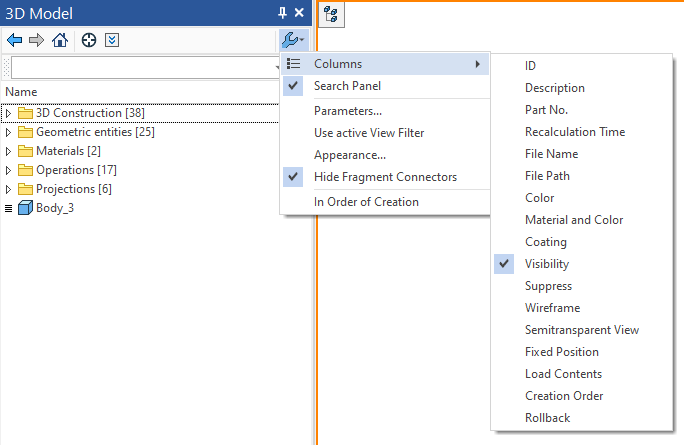Expand the Materials [2] folder

(x=8, y=151)
